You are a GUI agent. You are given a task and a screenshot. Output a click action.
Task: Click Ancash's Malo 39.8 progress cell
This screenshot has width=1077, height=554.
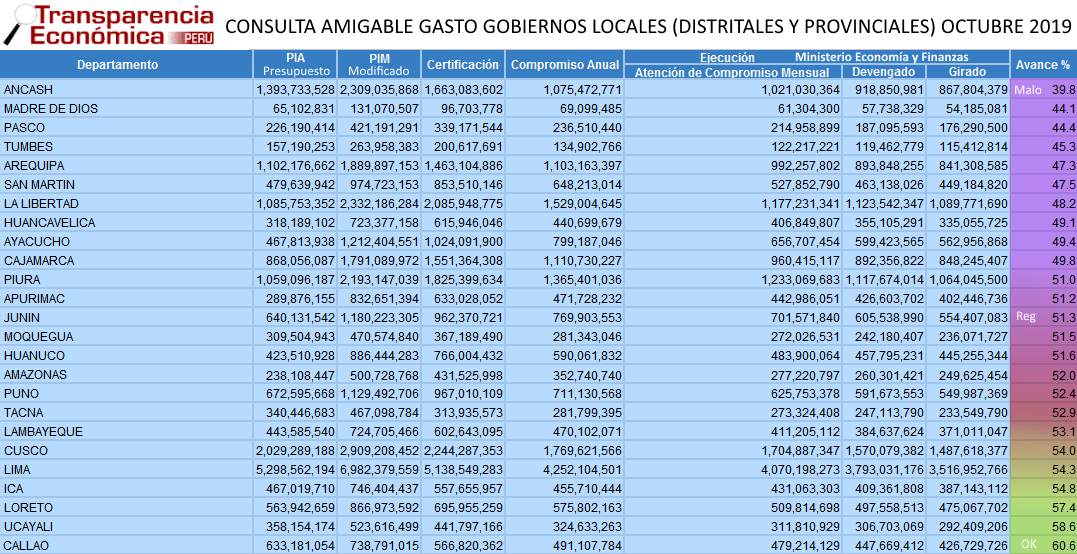point(1043,89)
